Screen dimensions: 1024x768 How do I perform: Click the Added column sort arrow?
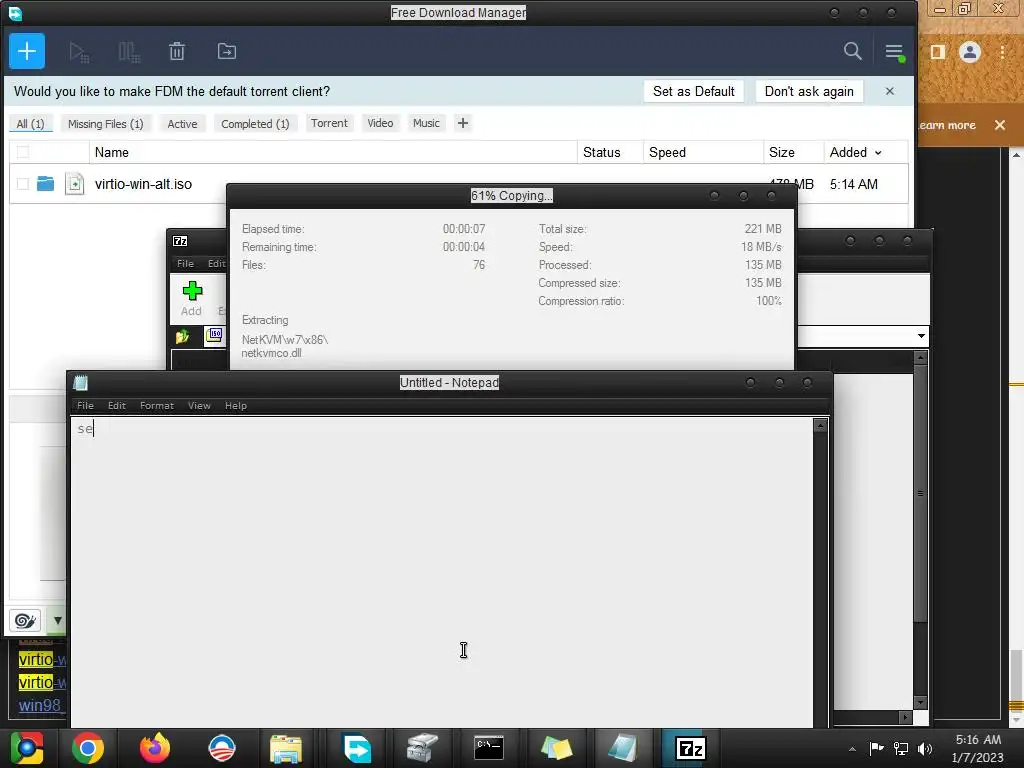click(x=878, y=153)
